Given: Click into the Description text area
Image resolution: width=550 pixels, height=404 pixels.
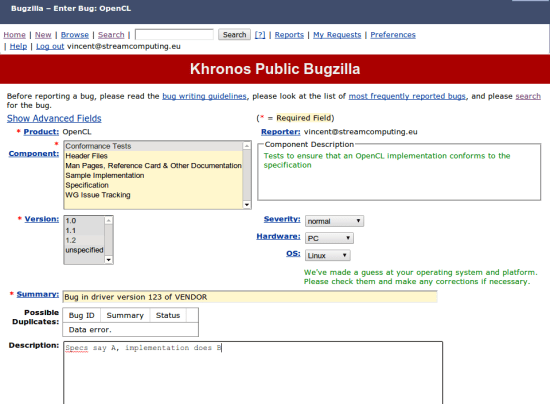Looking at the screenshot, I should click(x=253, y=373).
